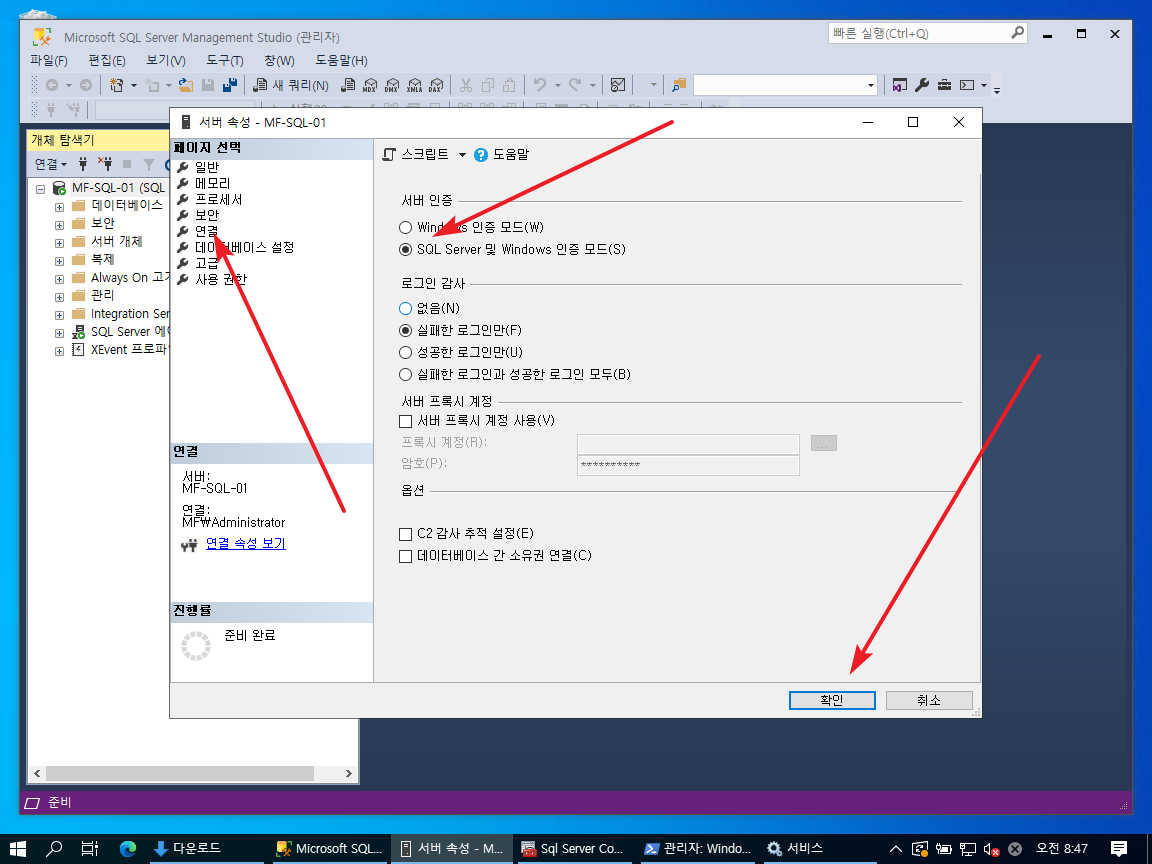Click the MDX query icon
The image size is (1152, 864).
pos(370,85)
